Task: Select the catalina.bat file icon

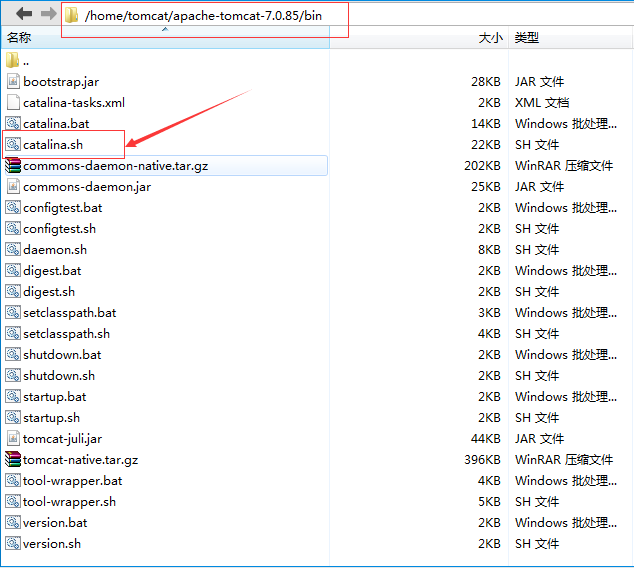Action: pyautogui.click(x=13, y=123)
